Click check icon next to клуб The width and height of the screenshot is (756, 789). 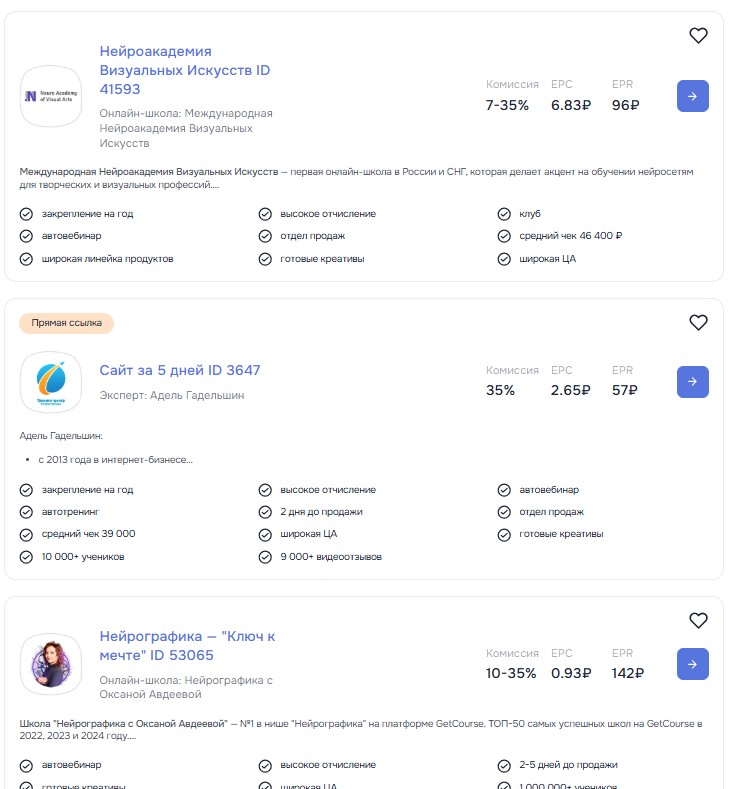coord(504,214)
